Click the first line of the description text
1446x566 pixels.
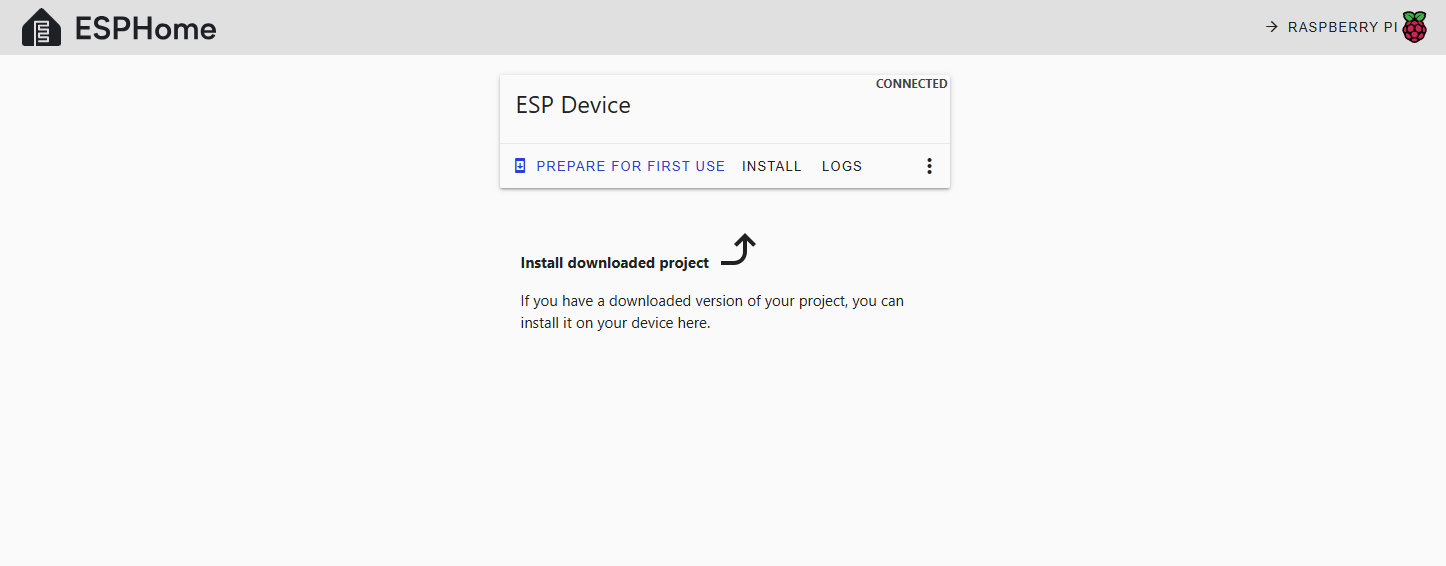pyautogui.click(x=711, y=300)
